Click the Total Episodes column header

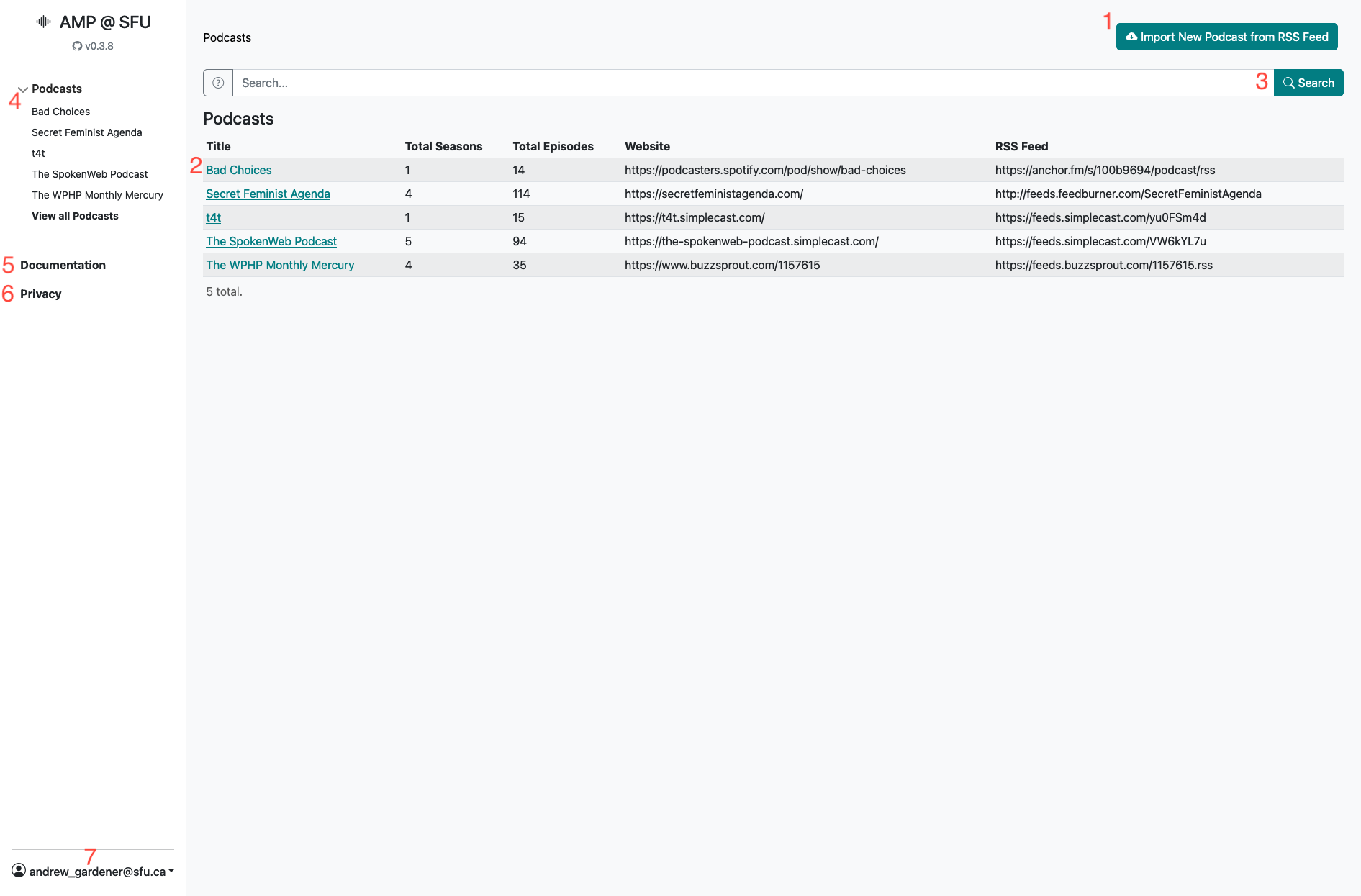click(x=553, y=146)
